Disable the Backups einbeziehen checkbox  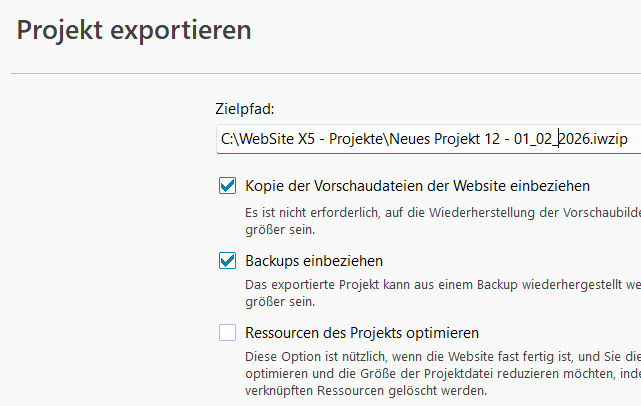click(x=227, y=261)
